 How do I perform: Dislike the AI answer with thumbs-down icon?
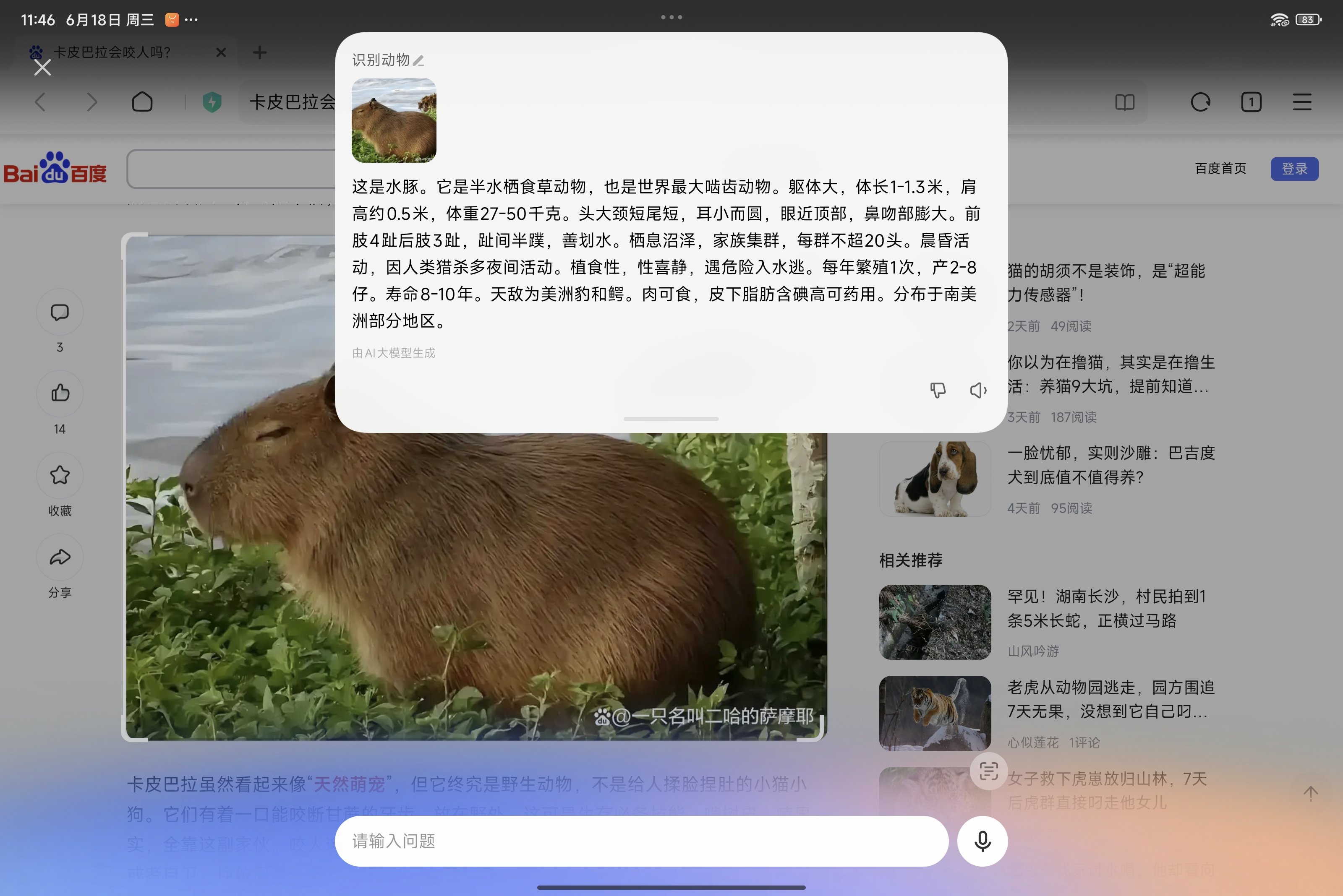pyautogui.click(x=938, y=390)
